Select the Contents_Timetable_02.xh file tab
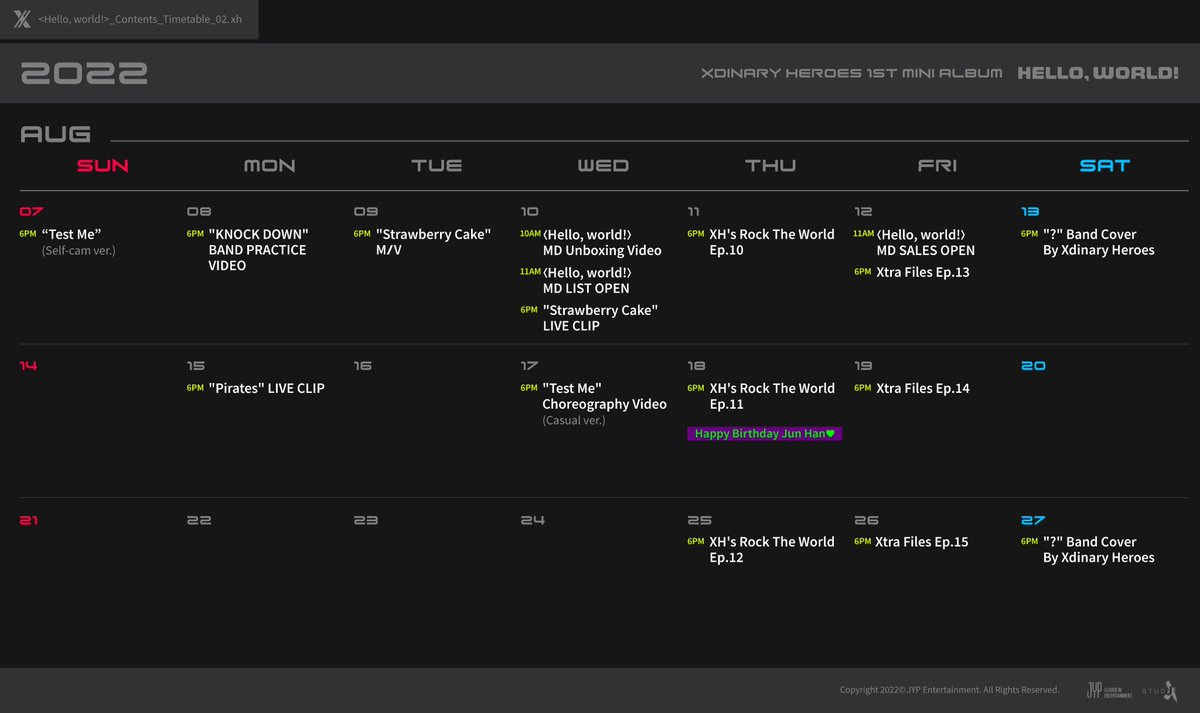 click(129, 19)
